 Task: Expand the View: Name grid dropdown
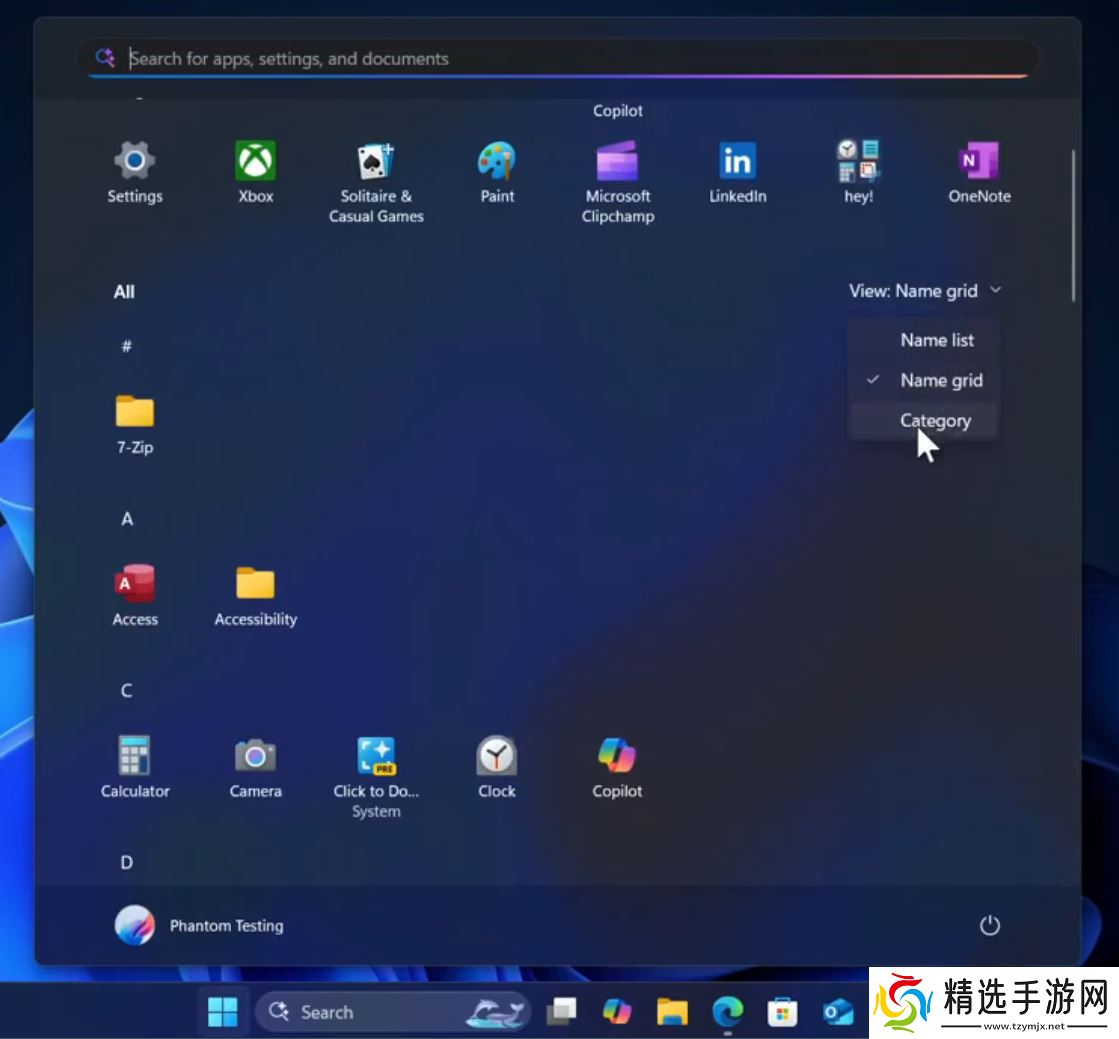point(925,291)
